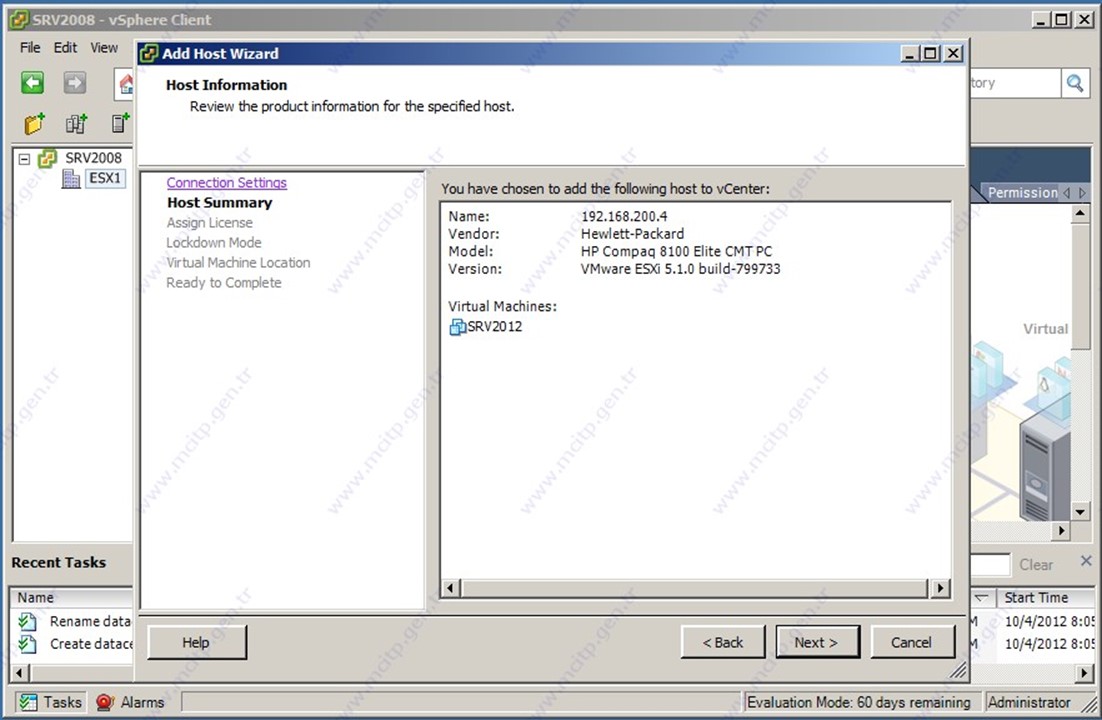Click Clear in Recent Tasks

1036,565
